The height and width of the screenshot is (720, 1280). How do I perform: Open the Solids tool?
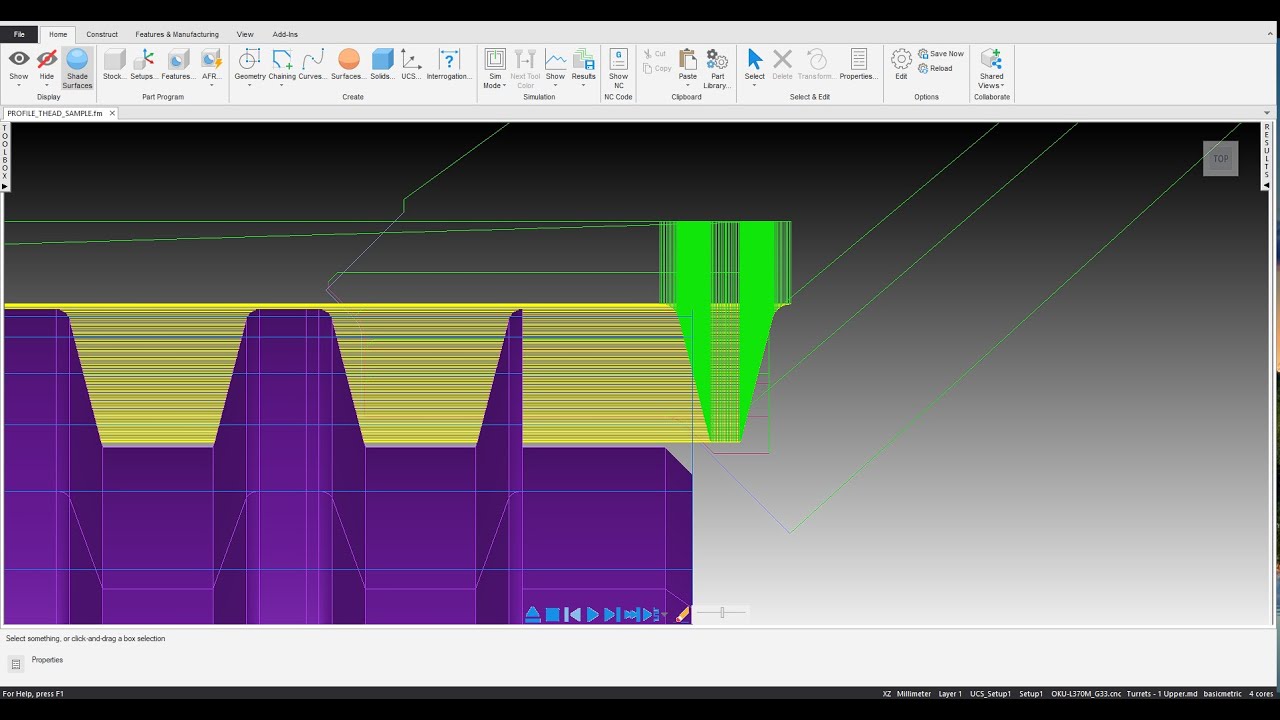click(383, 65)
